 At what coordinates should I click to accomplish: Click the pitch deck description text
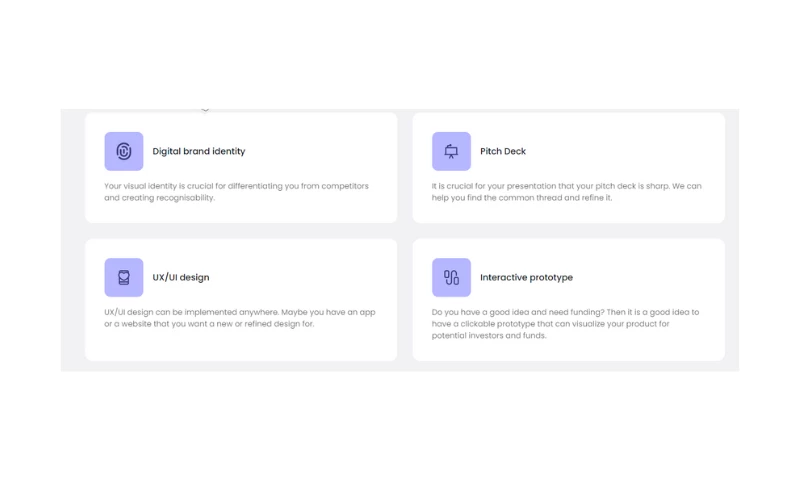pos(566,192)
